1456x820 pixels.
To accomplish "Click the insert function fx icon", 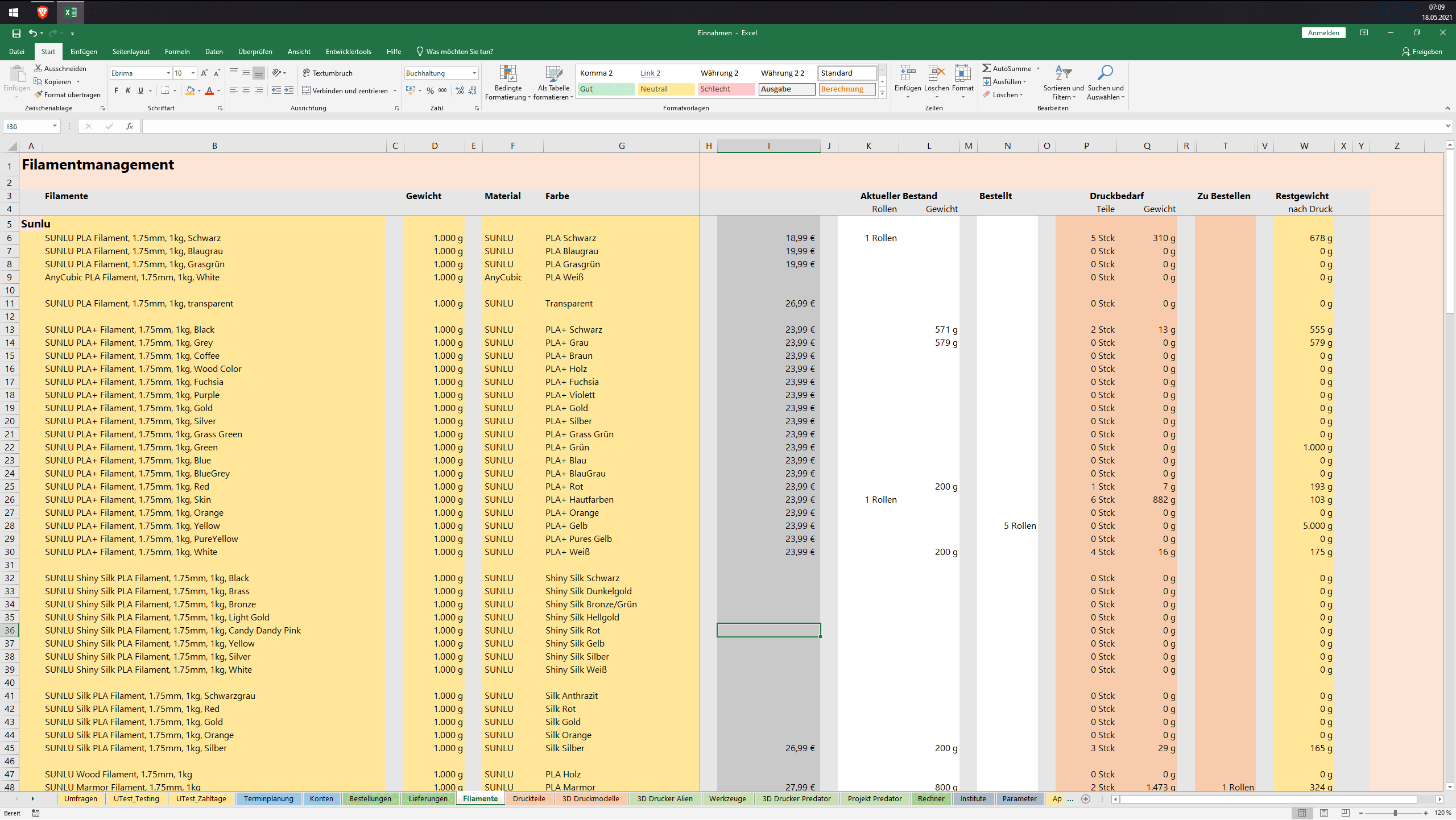I will (130, 126).
